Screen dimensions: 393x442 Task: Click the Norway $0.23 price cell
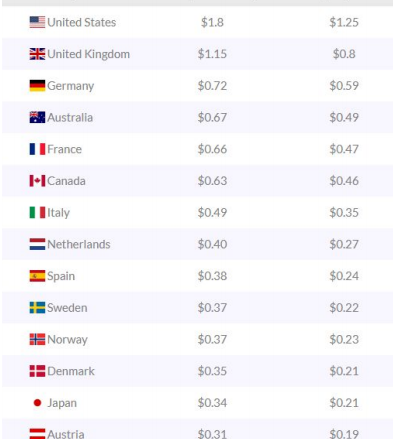tap(344, 339)
